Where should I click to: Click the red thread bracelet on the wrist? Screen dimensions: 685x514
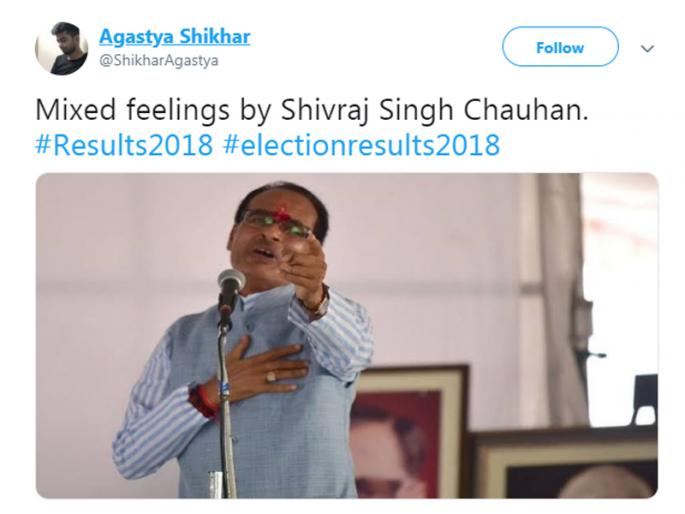[x=203, y=396]
